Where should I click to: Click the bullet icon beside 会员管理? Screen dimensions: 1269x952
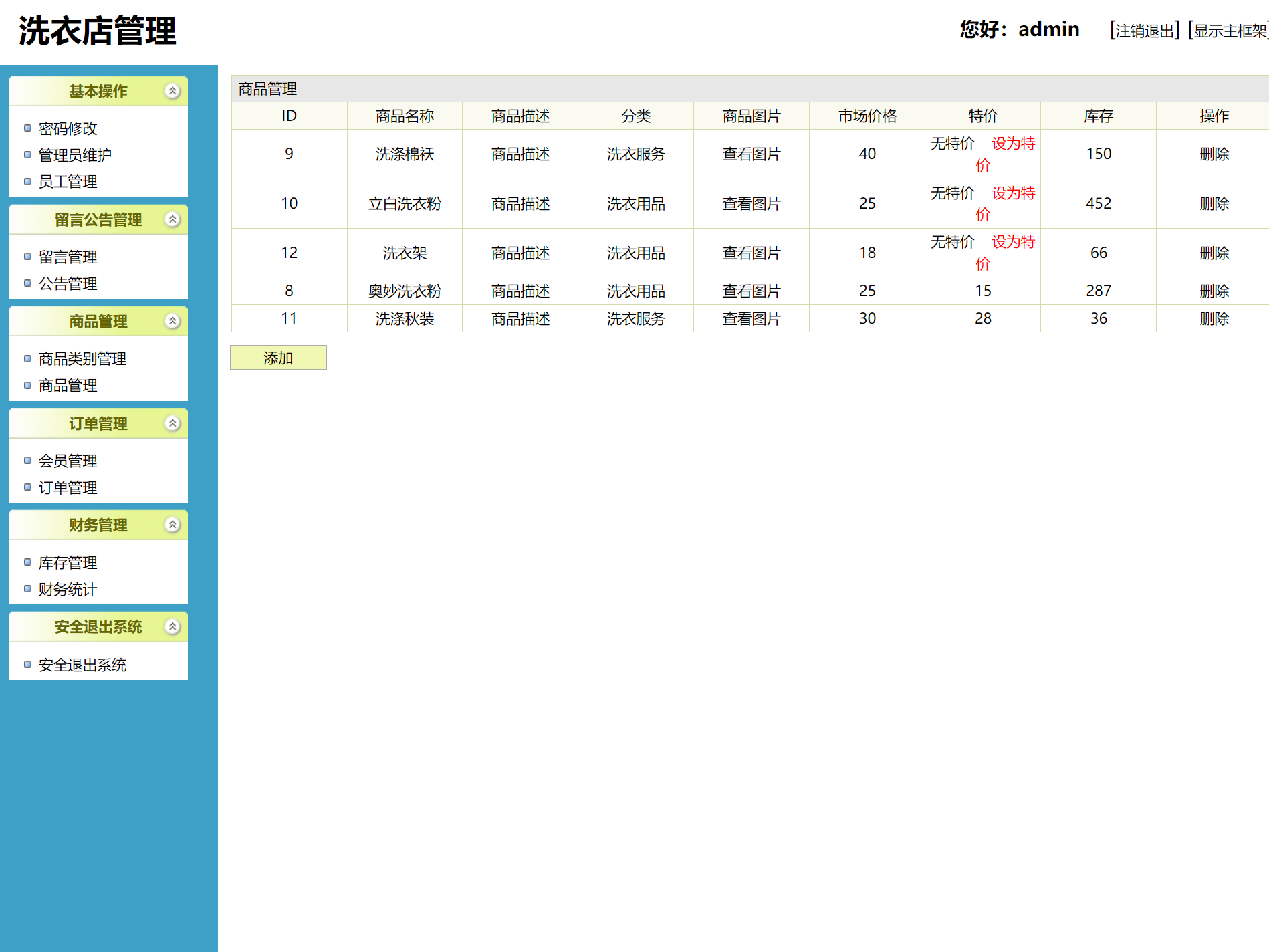27,460
